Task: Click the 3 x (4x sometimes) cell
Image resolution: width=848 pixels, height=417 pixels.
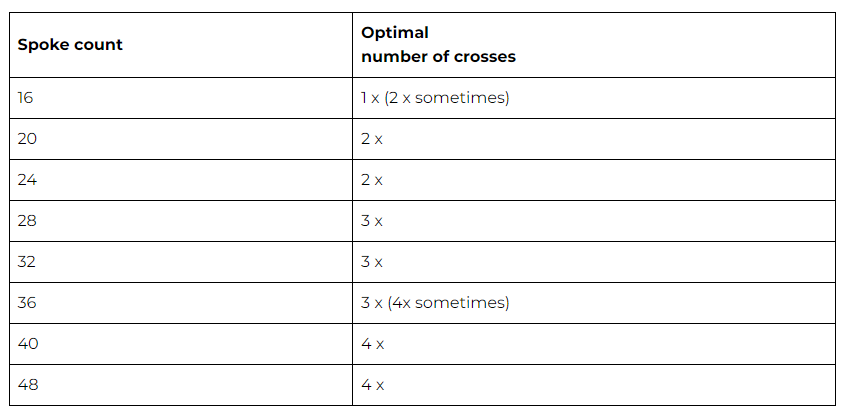Action: pyautogui.click(x=594, y=303)
